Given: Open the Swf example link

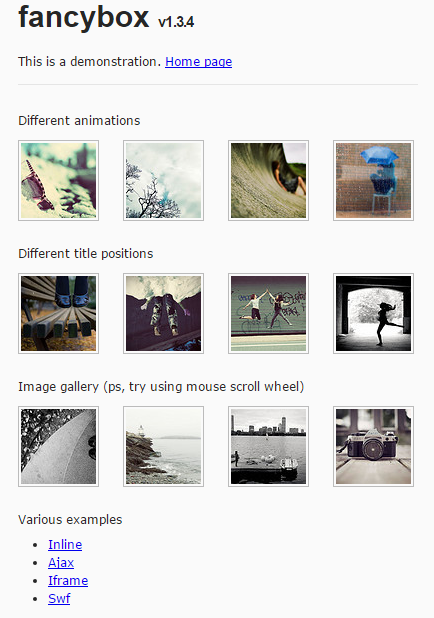Looking at the screenshot, I should coord(59,598).
